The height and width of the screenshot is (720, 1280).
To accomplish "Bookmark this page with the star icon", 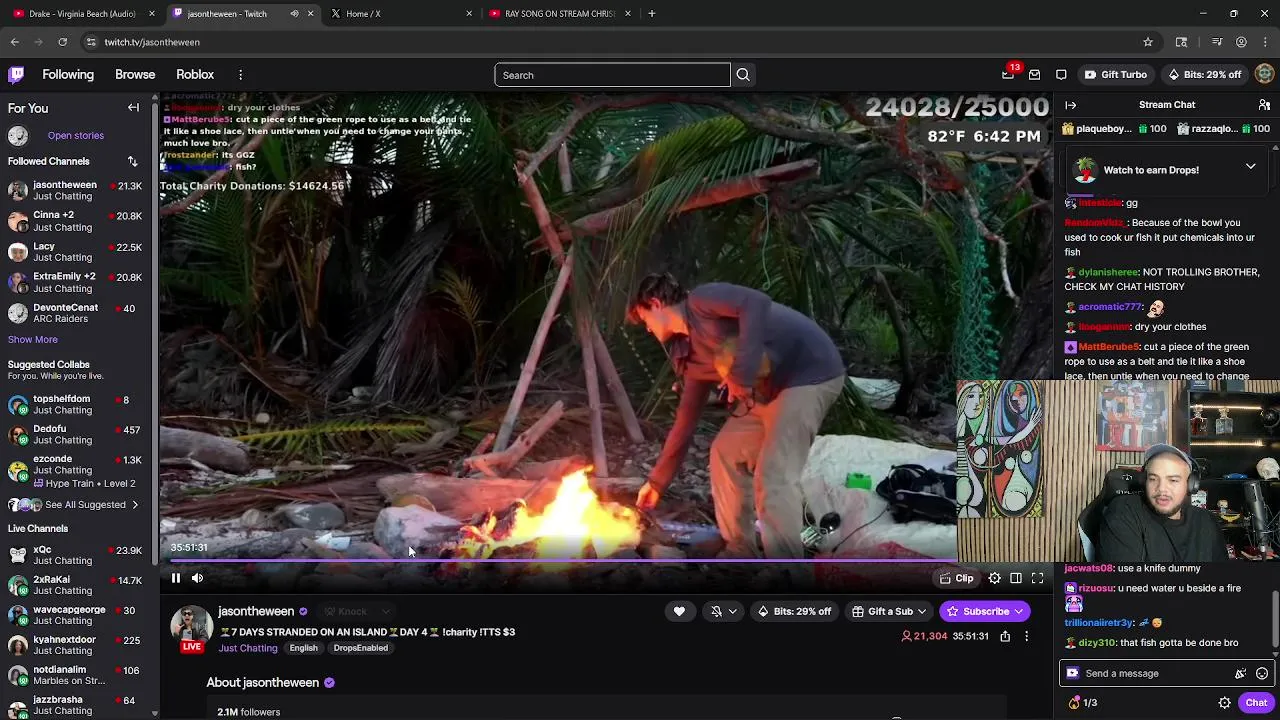I will (x=1148, y=42).
